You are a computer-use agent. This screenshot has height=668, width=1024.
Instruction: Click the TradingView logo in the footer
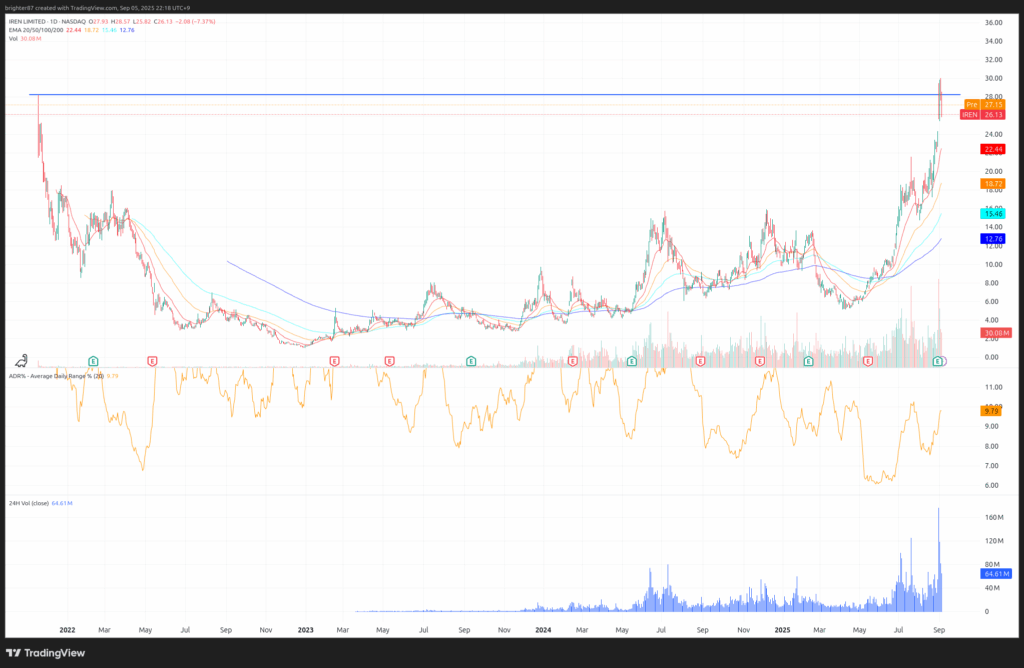[46, 653]
